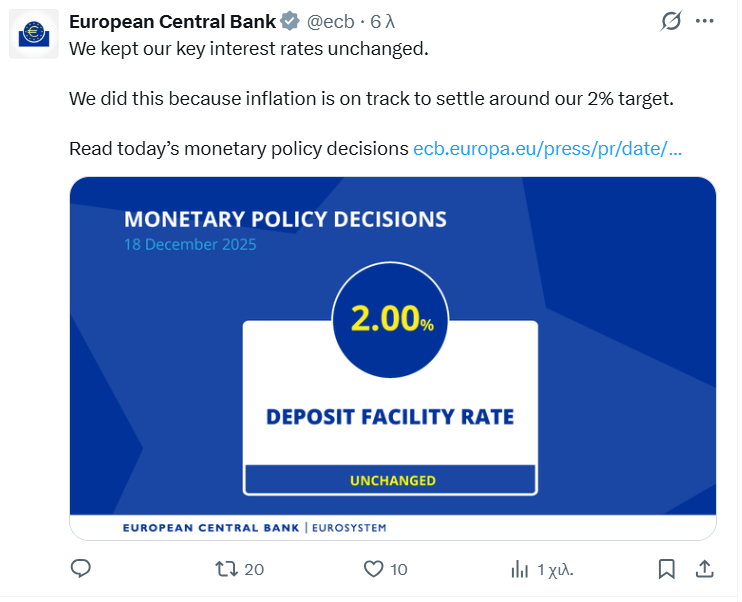The height and width of the screenshot is (602, 742).
Task: Open the ecb.europa.eu press release link
Action: tap(547, 149)
